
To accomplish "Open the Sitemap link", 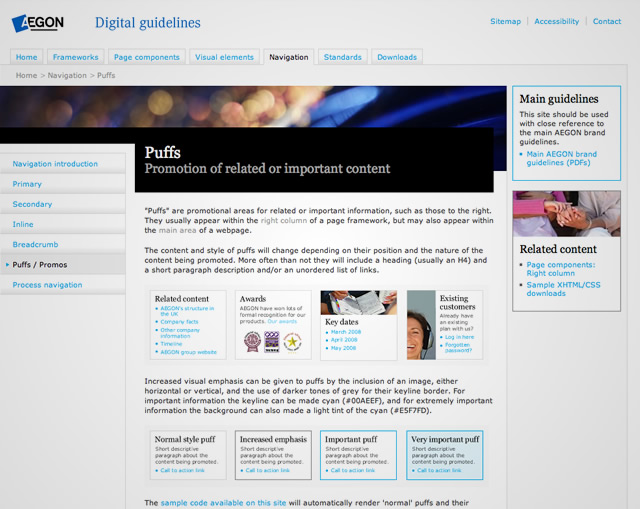I will pos(505,21).
